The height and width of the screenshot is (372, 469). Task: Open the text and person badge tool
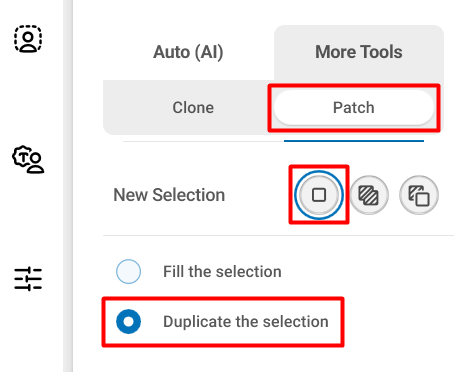click(28, 159)
